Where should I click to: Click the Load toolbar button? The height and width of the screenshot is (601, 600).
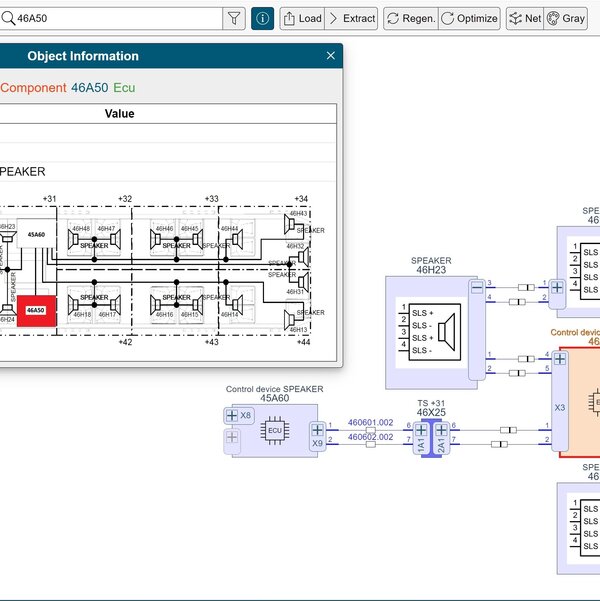click(301, 18)
